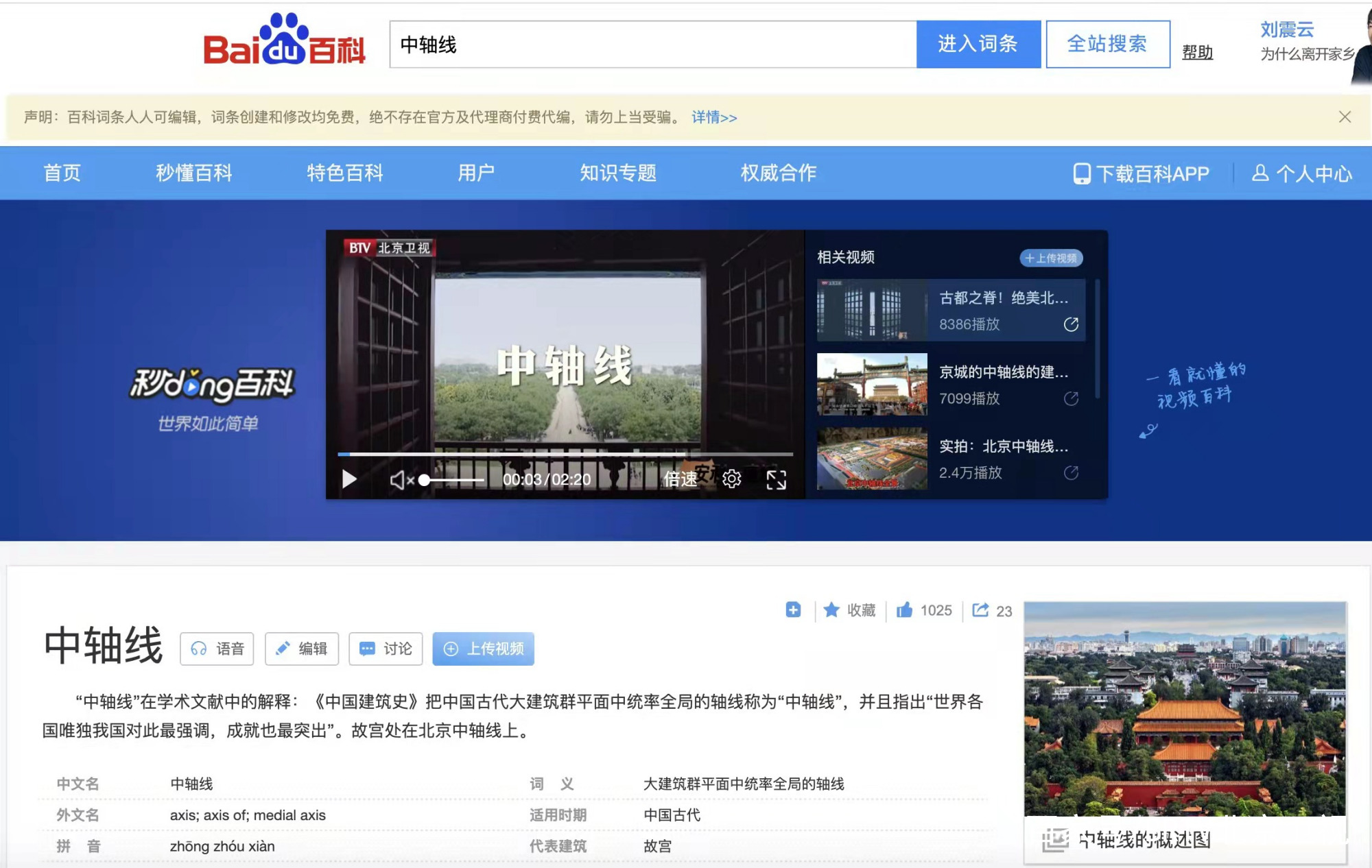Edit the entry with 编辑 button
This screenshot has width=1372, height=868.
coord(302,649)
